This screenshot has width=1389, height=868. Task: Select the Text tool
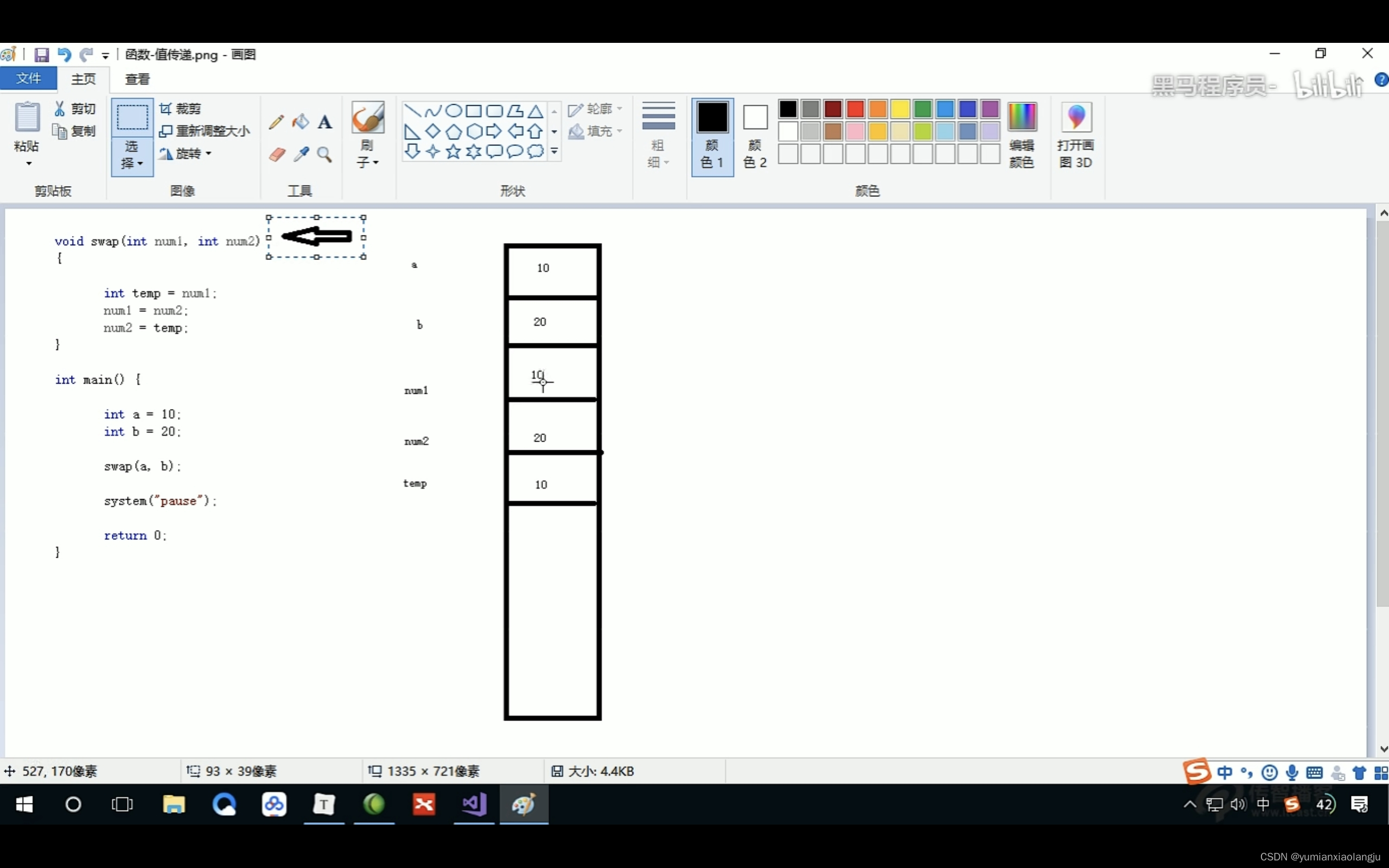pos(325,122)
